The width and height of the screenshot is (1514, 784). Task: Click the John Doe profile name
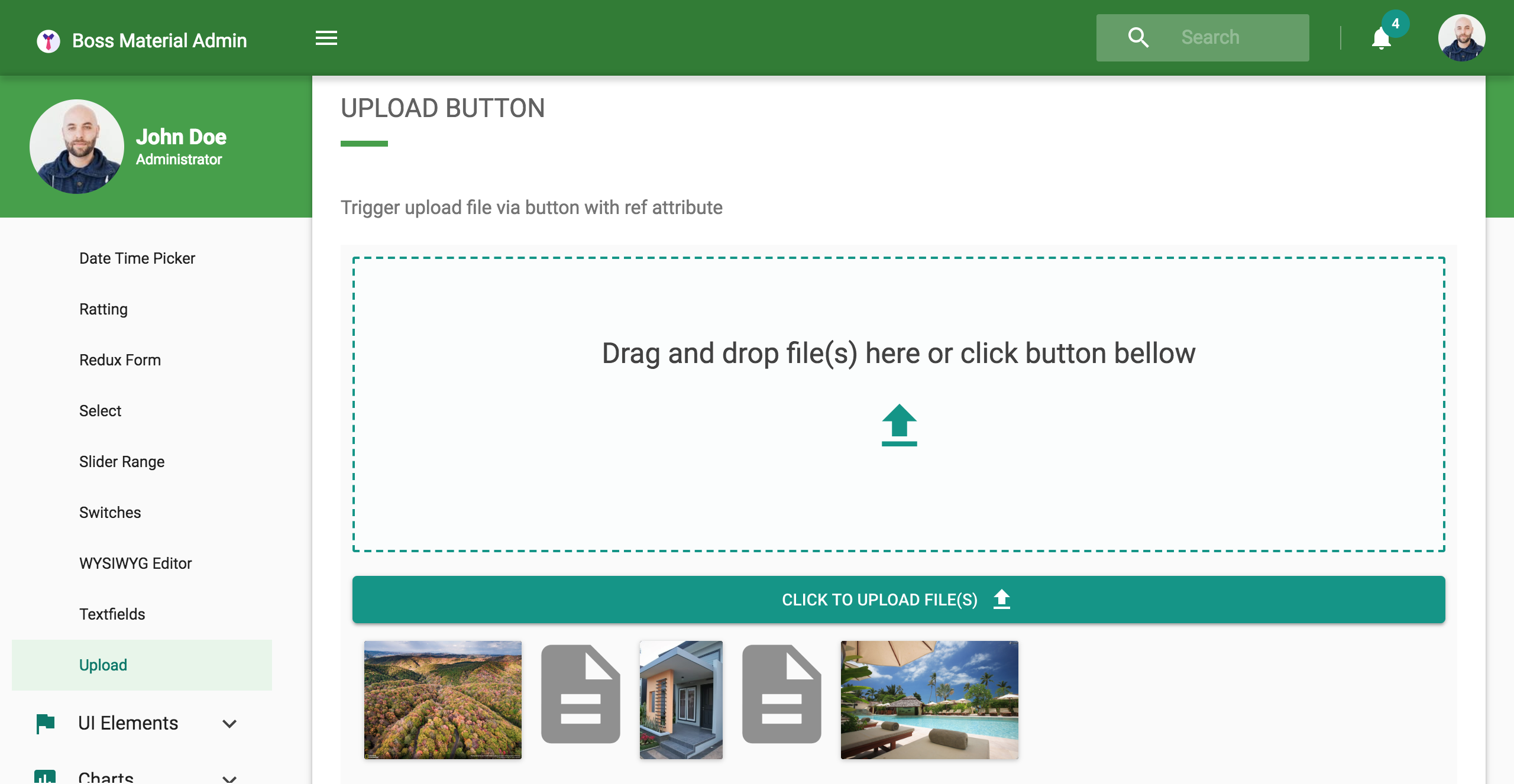(181, 137)
